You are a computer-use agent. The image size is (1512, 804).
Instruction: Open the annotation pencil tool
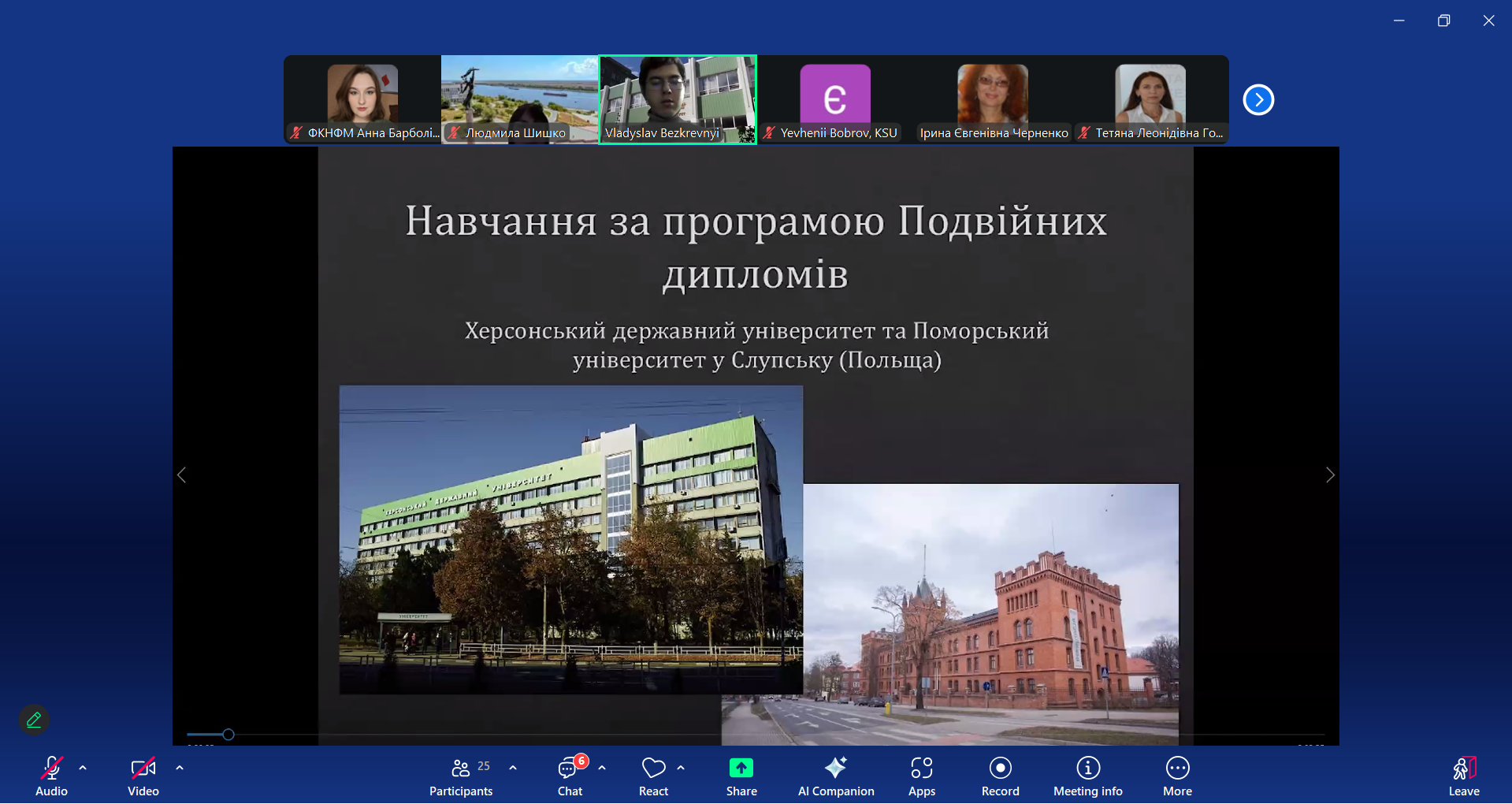pos(33,719)
